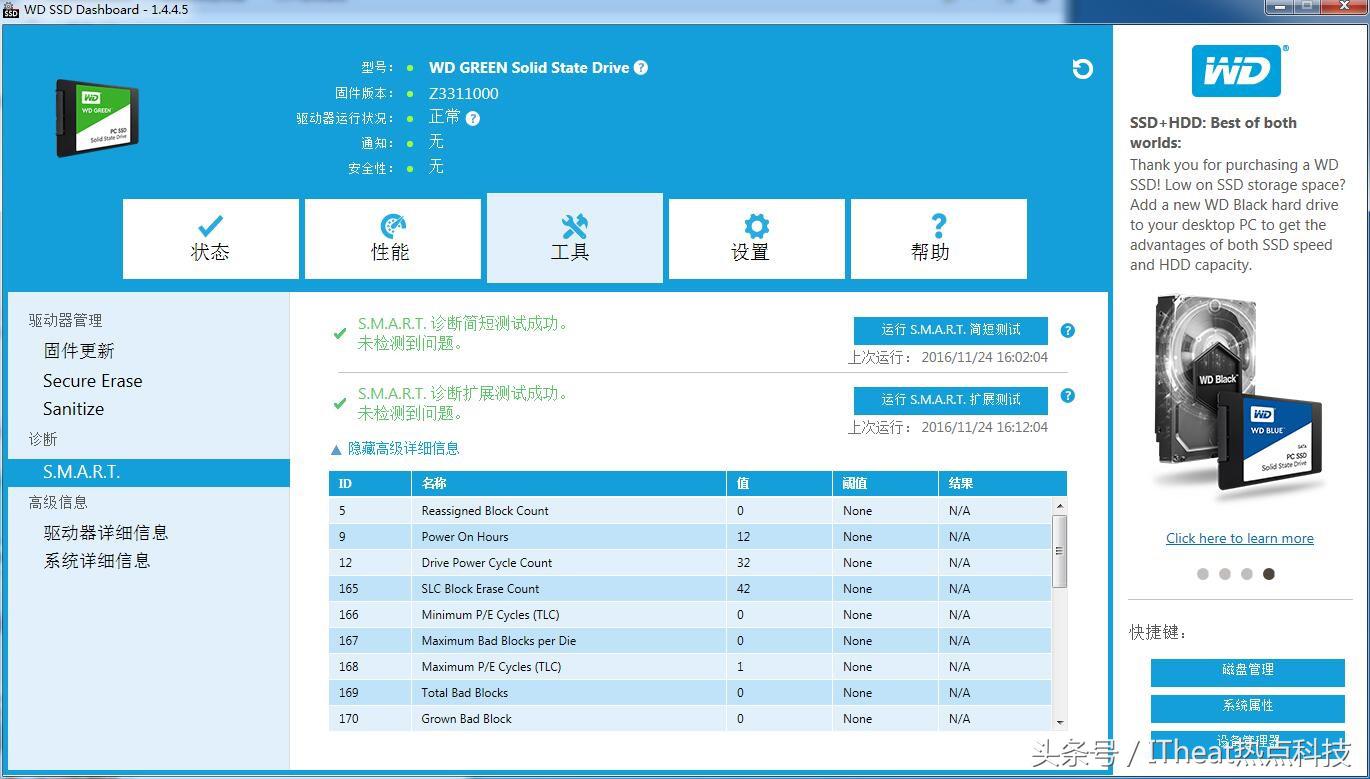Click help icon next to WD GREEN model name

pos(641,68)
